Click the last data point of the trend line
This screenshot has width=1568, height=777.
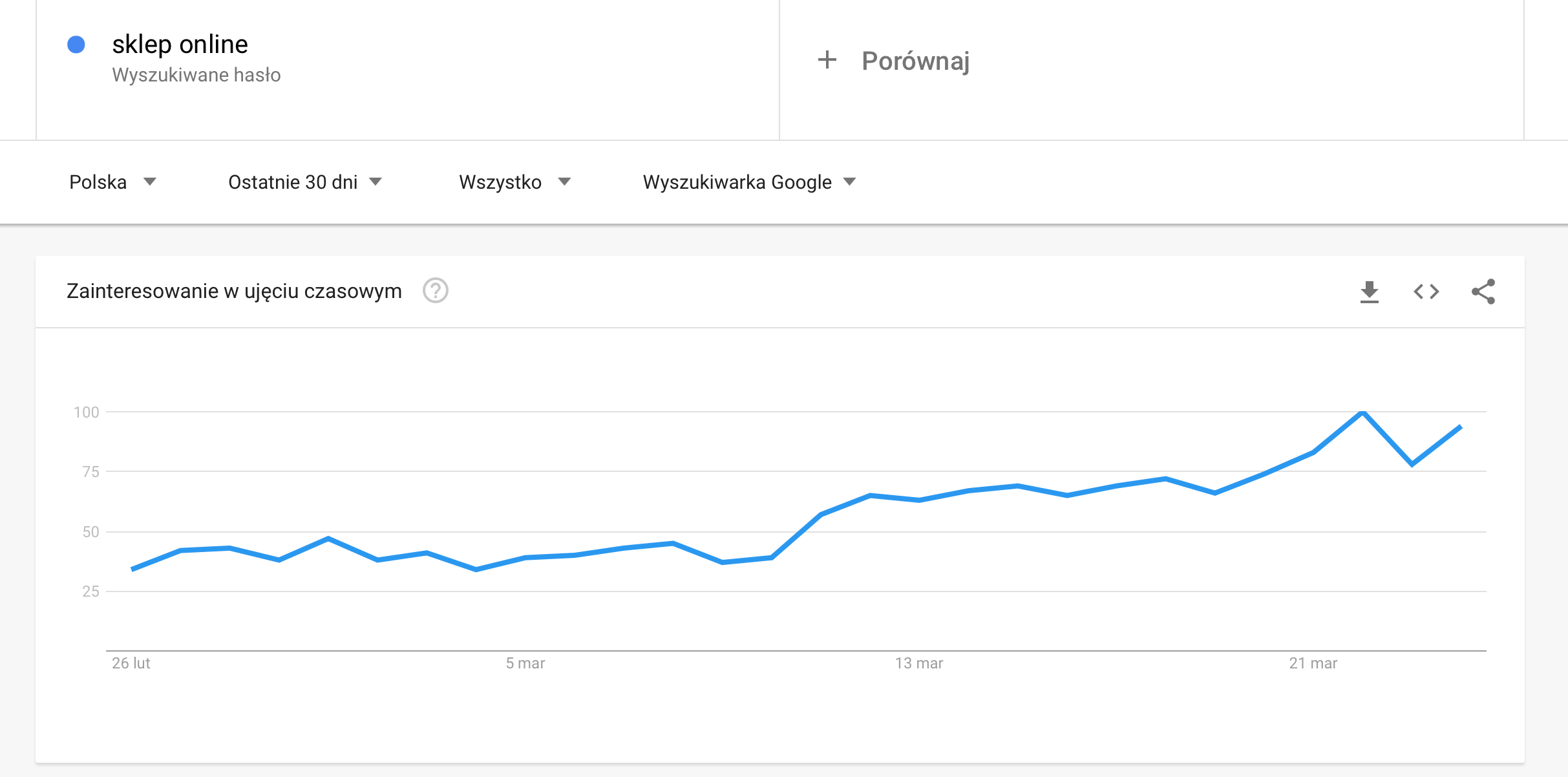(1460, 427)
